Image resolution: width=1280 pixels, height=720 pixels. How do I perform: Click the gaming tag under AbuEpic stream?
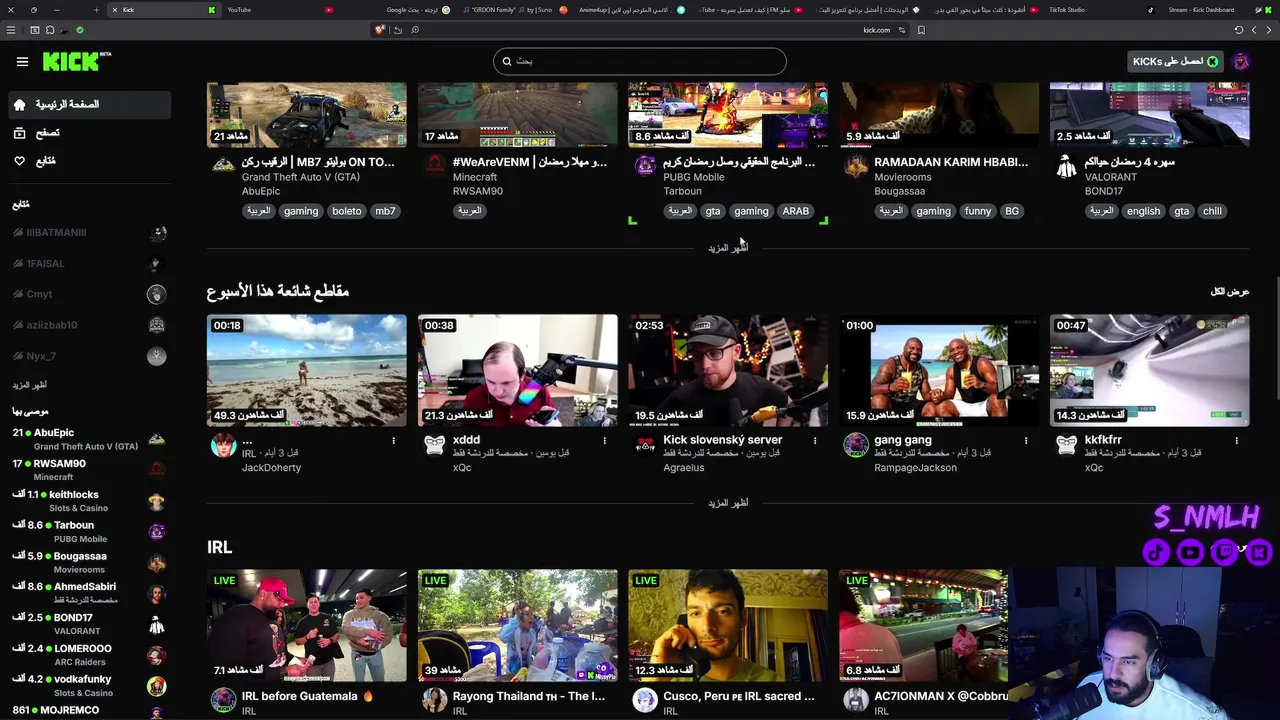(x=301, y=211)
